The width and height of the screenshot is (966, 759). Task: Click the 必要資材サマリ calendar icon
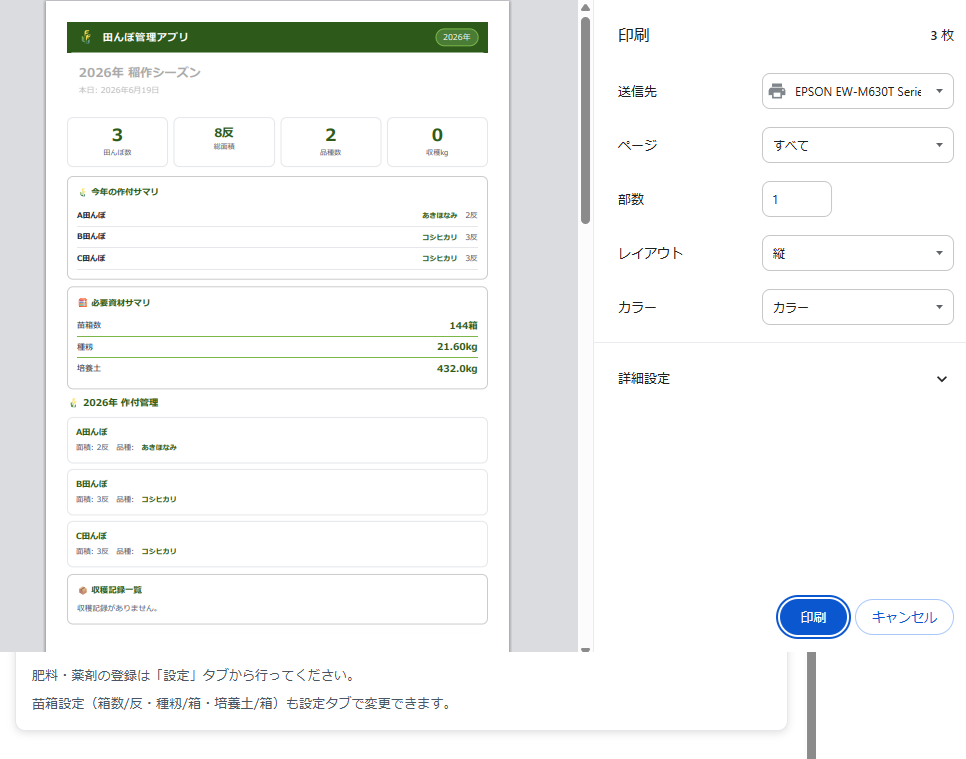(83, 302)
